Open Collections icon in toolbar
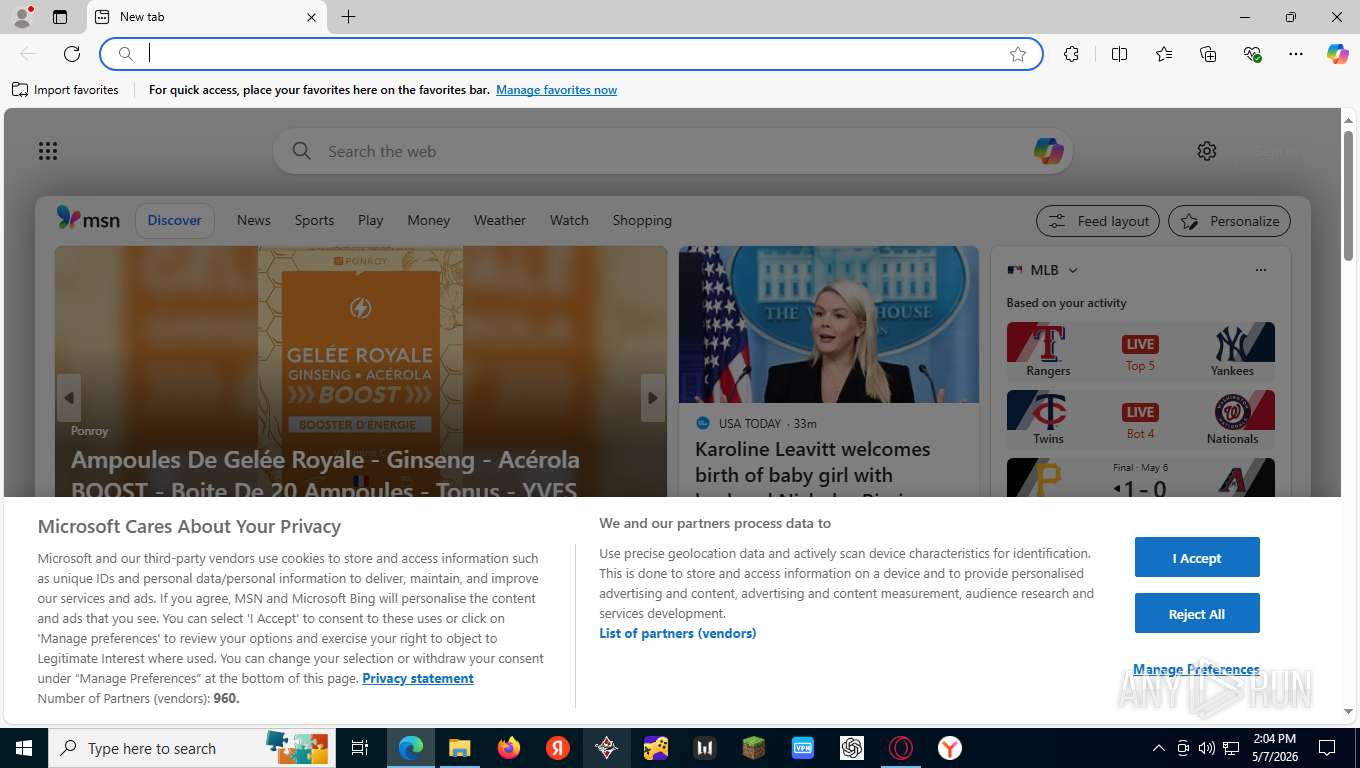Image resolution: width=1360 pixels, height=768 pixels. click(1208, 54)
